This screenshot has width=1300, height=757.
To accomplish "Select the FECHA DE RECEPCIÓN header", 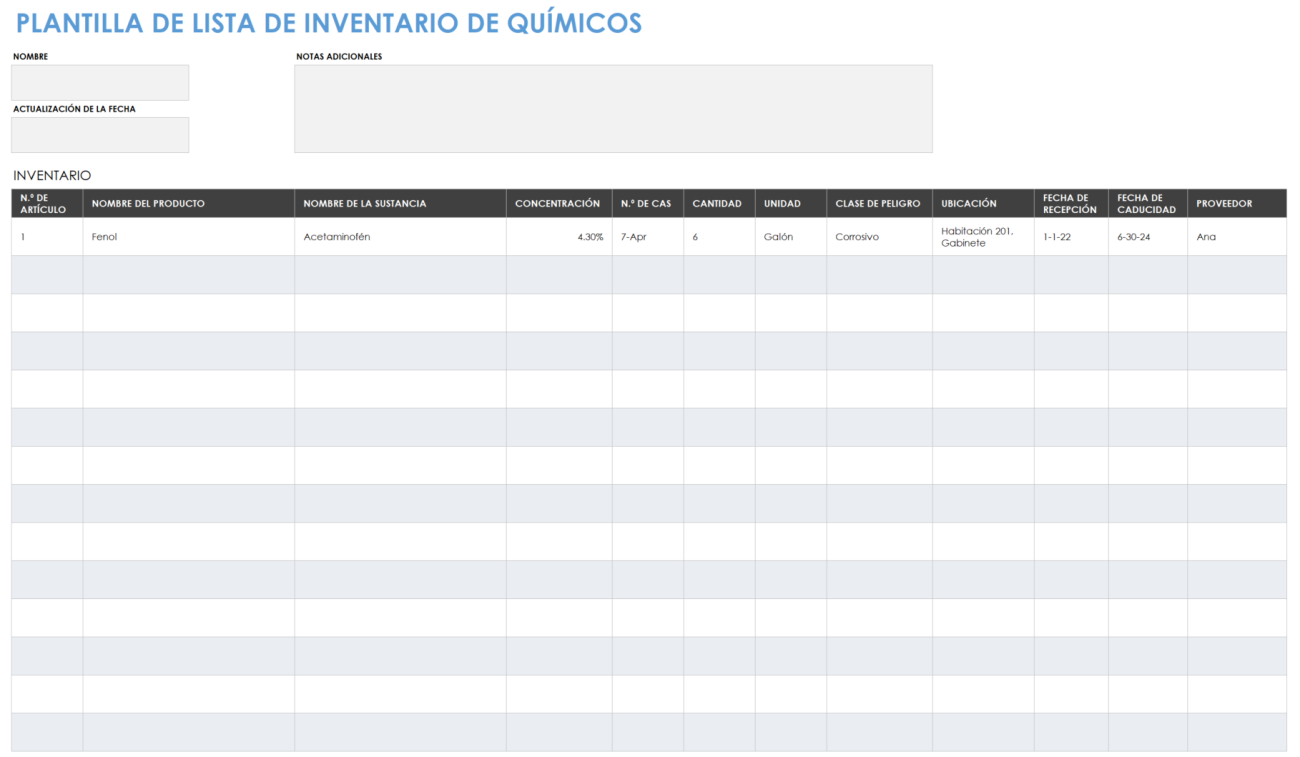I will point(1069,203).
